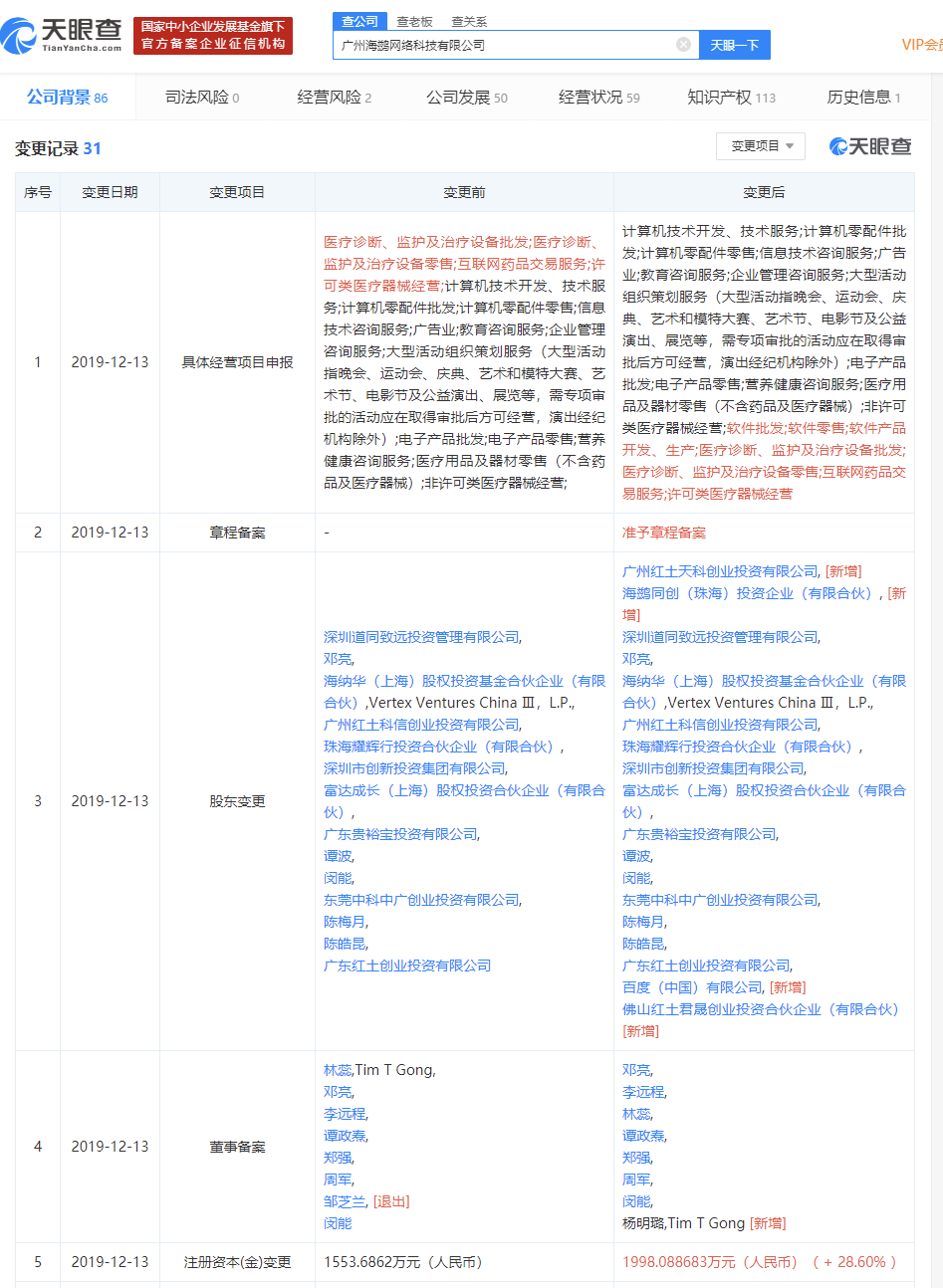Screen dimensions: 943x1288
Task: Clear the search box using the X icon
Action: pos(683,45)
